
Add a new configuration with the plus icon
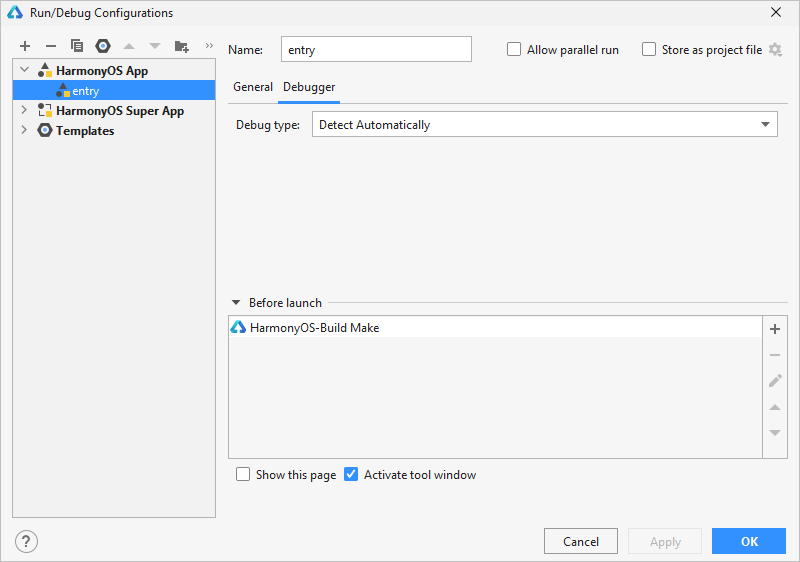tap(25, 46)
